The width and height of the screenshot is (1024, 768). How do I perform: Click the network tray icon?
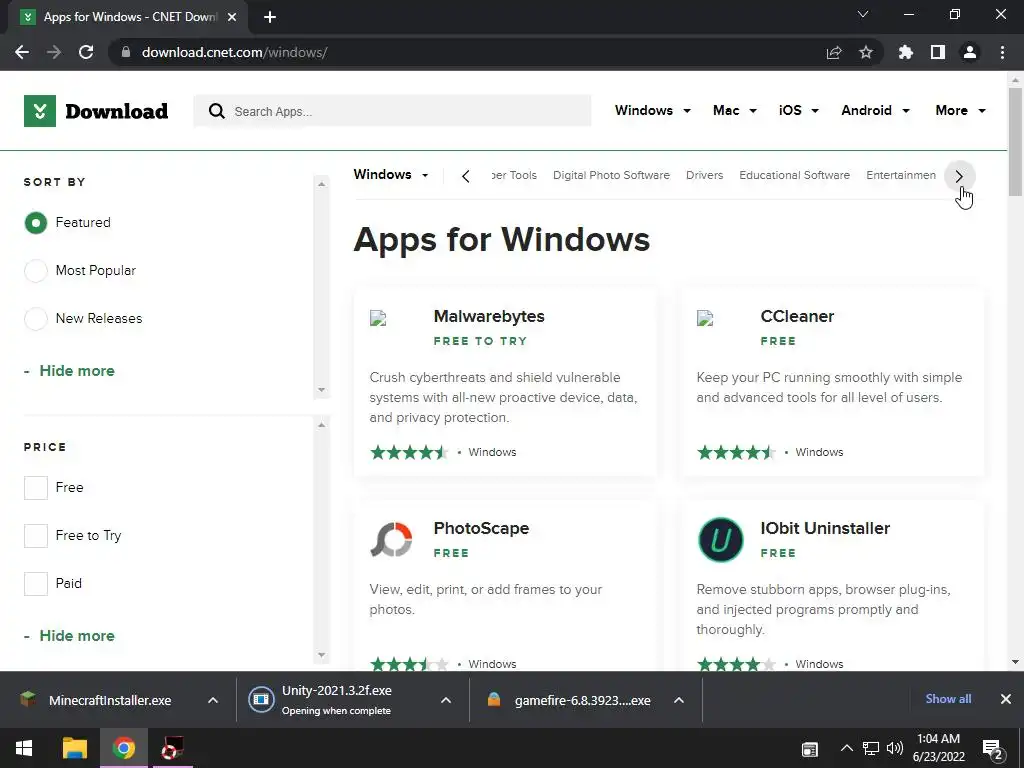pos(871,748)
